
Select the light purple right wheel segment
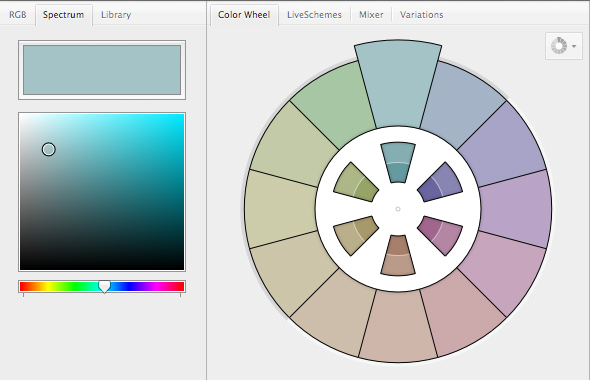click(516, 209)
